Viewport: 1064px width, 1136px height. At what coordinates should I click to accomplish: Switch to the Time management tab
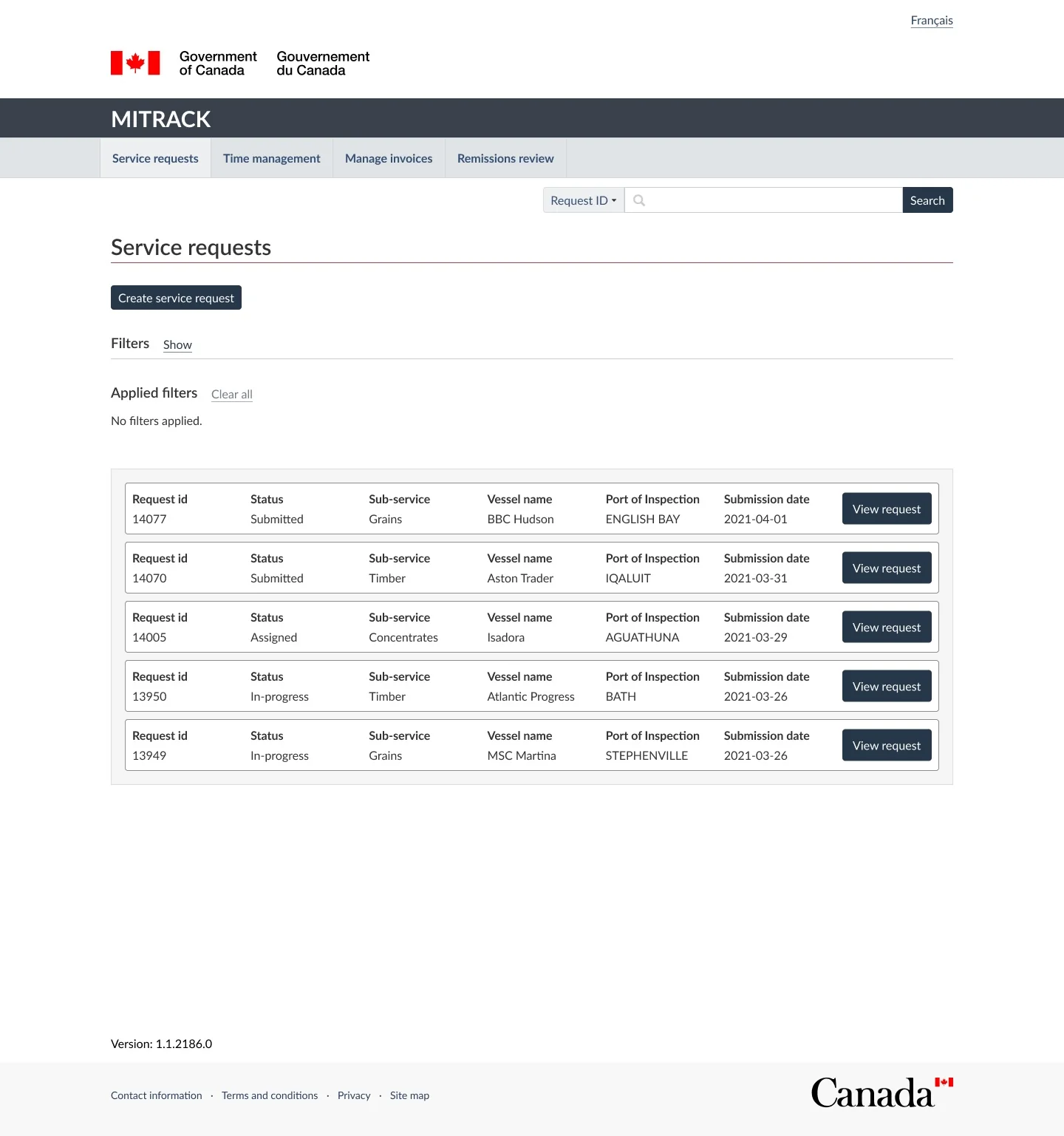pos(272,158)
